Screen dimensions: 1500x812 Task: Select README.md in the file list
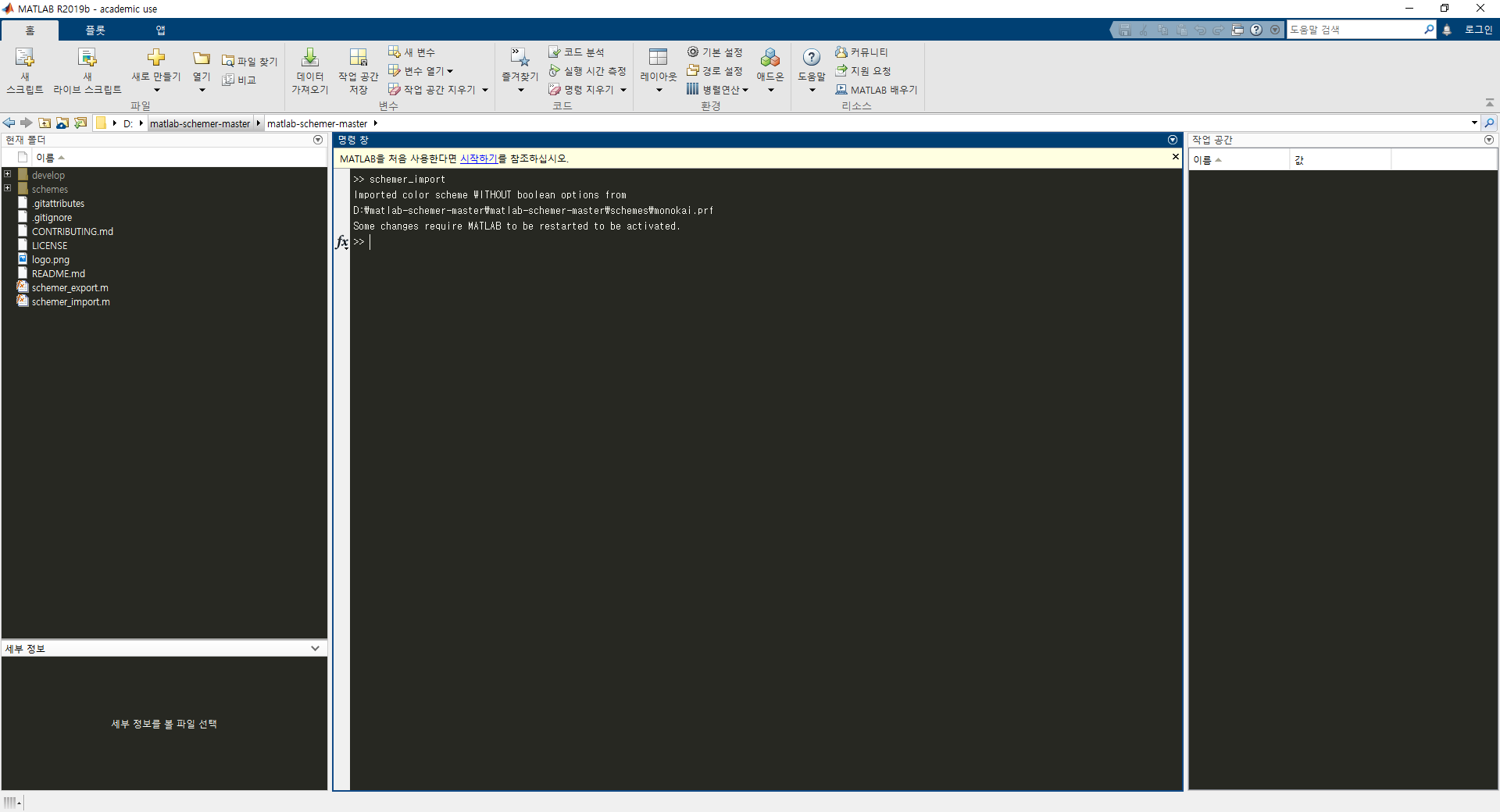click(58, 273)
